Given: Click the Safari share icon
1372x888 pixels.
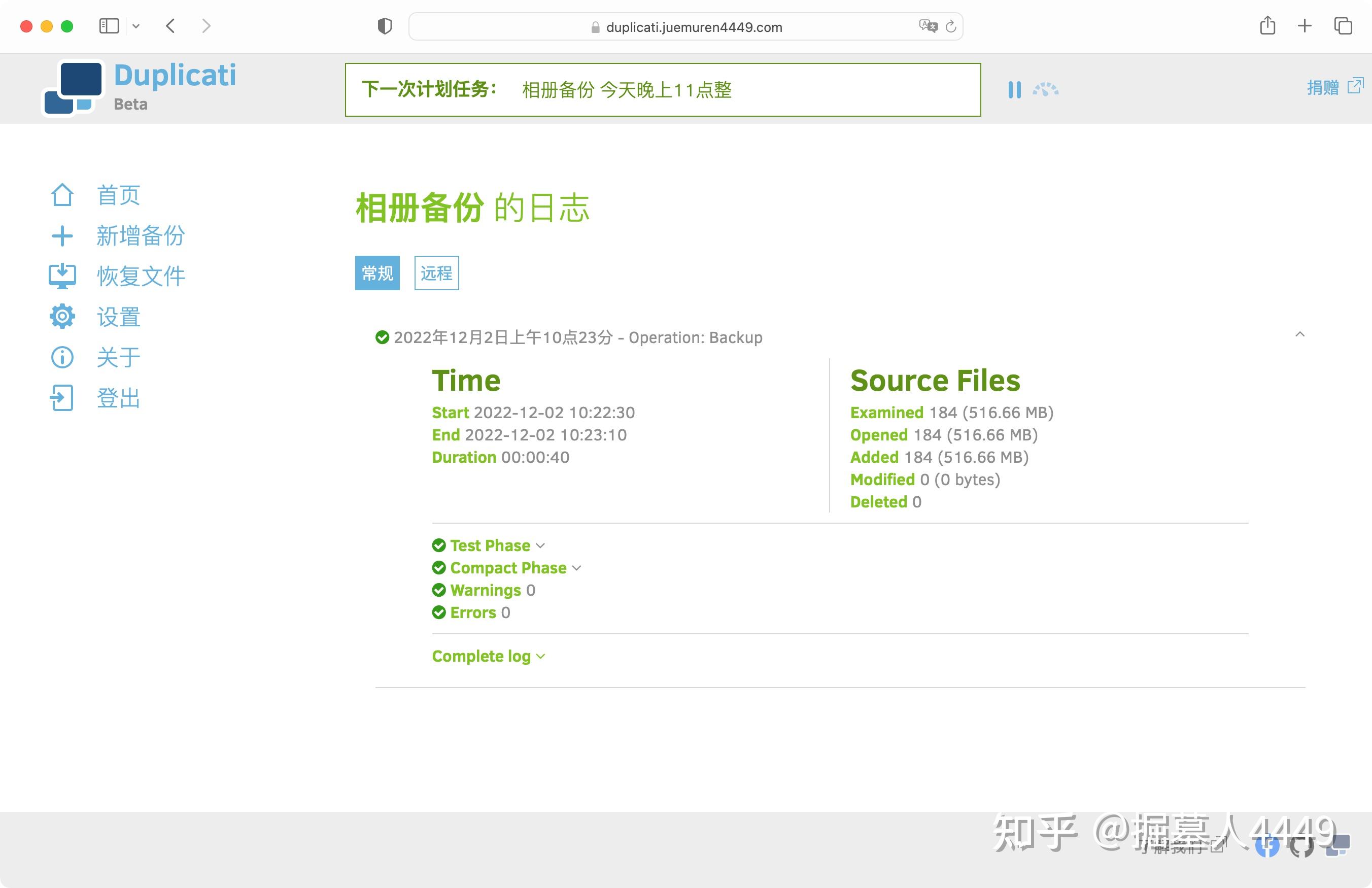Looking at the screenshot, I should [x=1267, y=25].
